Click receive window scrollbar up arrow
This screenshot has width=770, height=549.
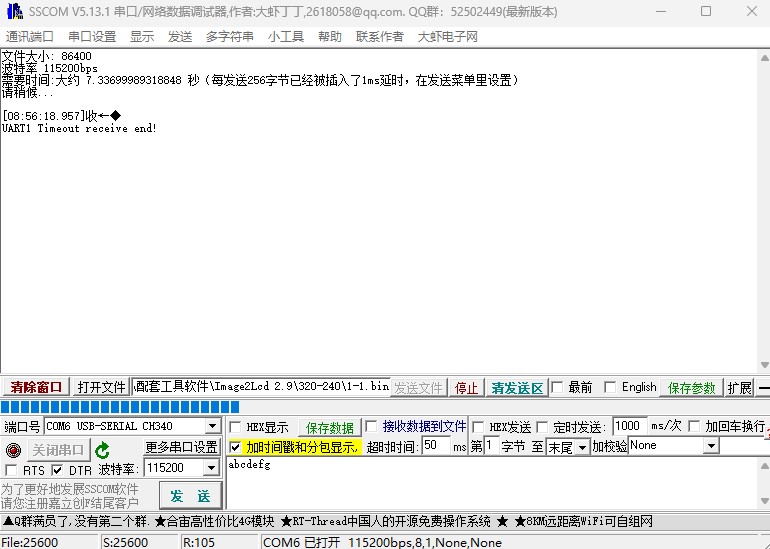[x=765, y=58]
